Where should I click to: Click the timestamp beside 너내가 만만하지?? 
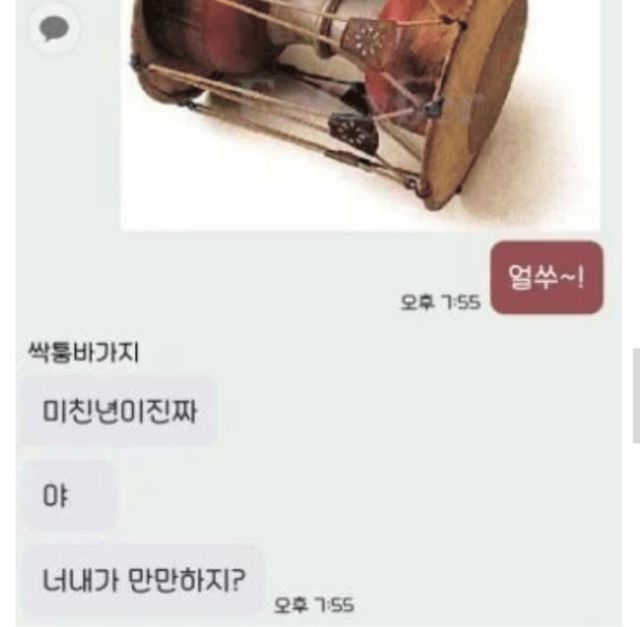(x=313, y=605)
